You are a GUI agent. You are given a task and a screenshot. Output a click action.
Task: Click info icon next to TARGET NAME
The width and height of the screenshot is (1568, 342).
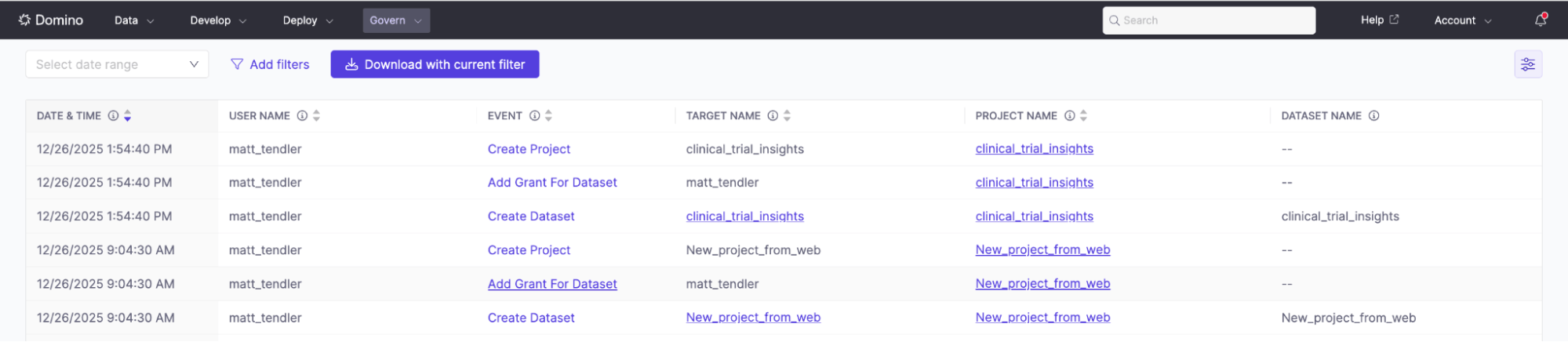click(773, 116)
